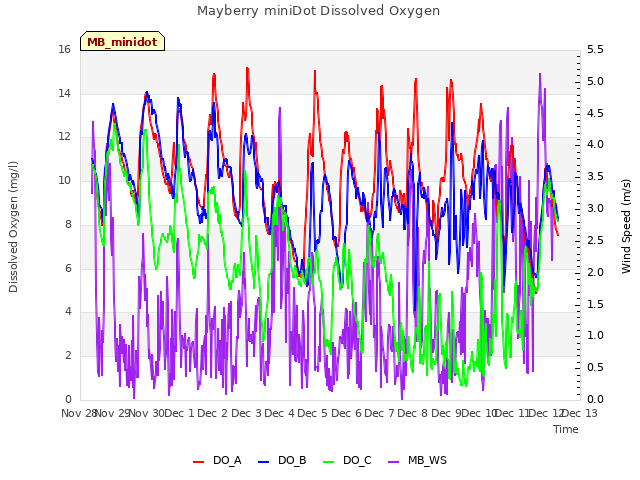This screenshot has height=480, width=640.
Task: Click the 14 value on left axis
Action: (x=64, y=93)
